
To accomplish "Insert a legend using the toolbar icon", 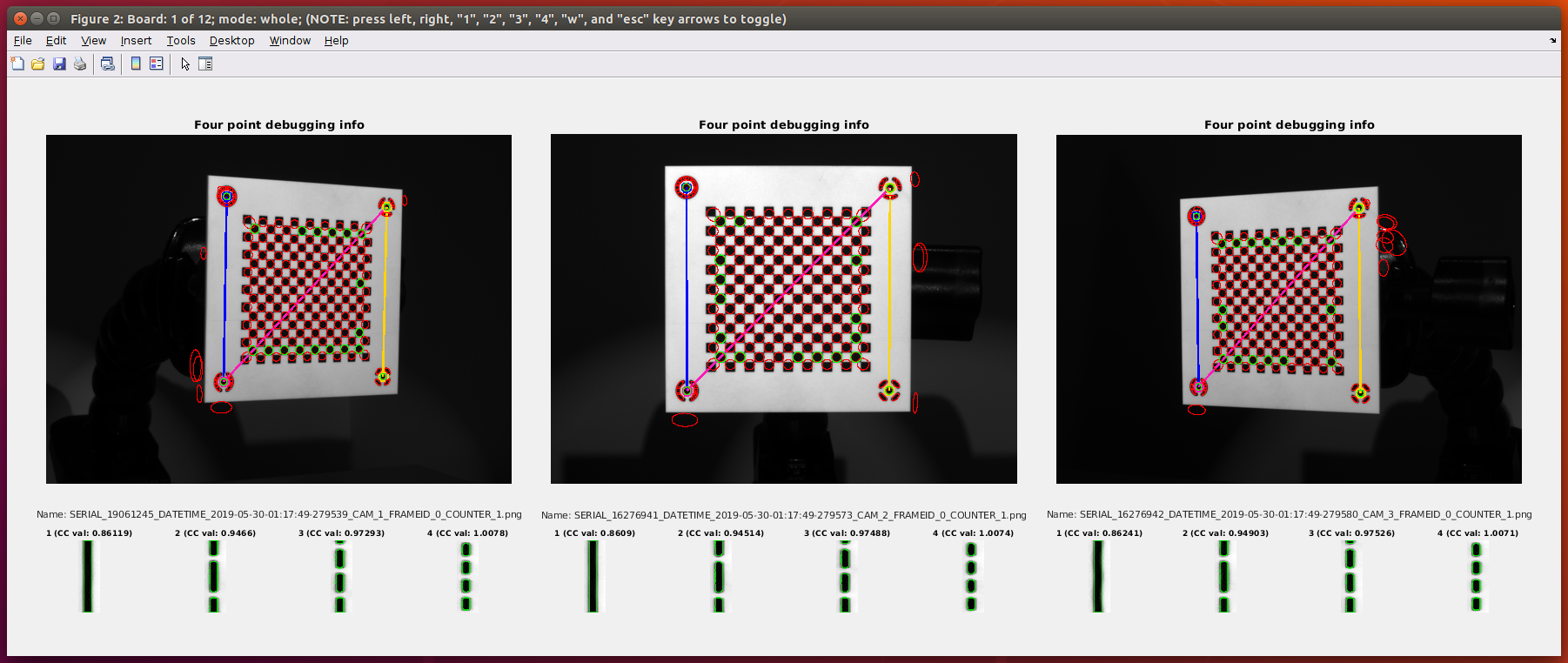I will (x=157, y=64).
